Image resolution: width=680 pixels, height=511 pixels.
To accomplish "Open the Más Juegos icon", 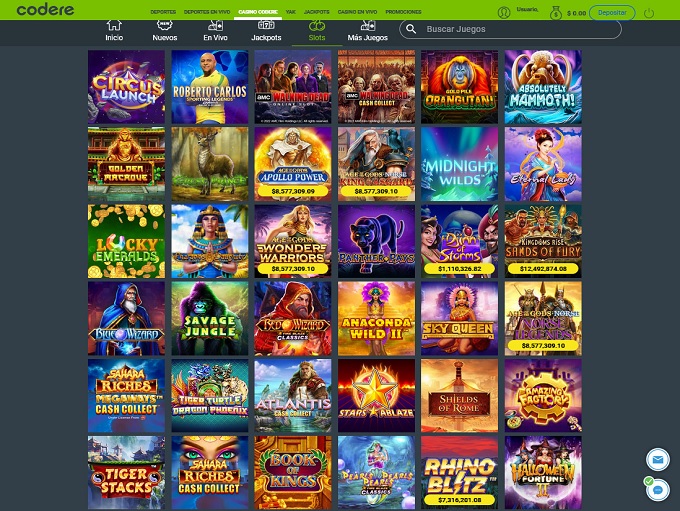I will [367, 26].
